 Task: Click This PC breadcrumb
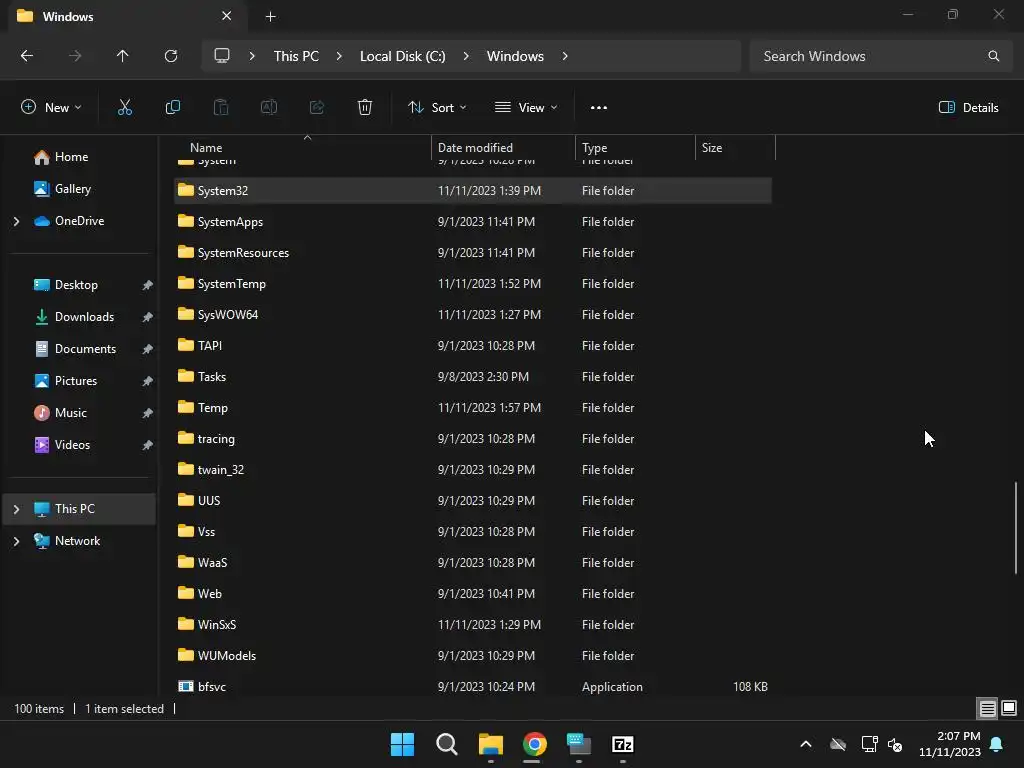[296, 56]
